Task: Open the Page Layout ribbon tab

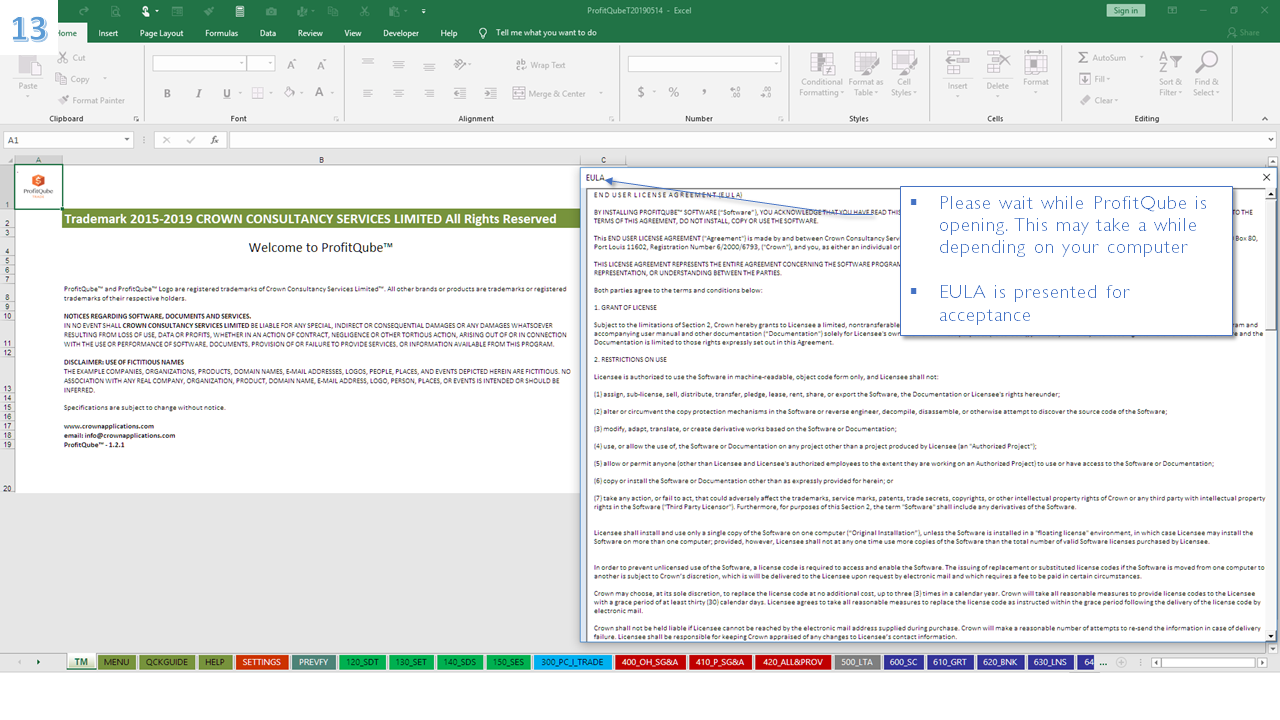Action: [x=161, y=33]
